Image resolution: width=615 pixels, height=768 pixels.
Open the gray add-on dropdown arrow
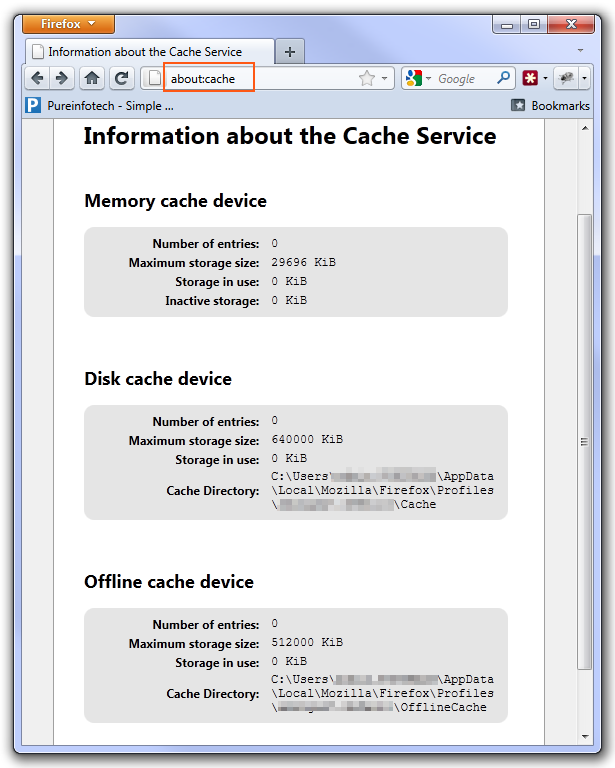[584, 78]
